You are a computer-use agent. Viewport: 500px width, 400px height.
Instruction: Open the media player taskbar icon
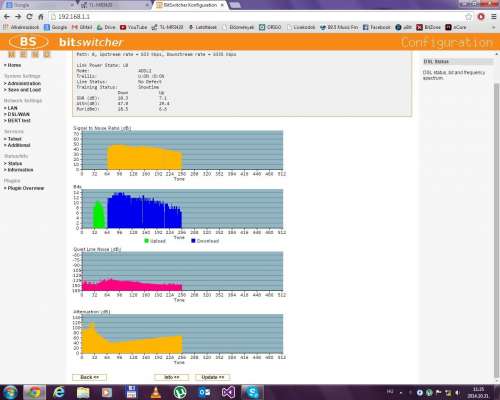pos(107,392)
